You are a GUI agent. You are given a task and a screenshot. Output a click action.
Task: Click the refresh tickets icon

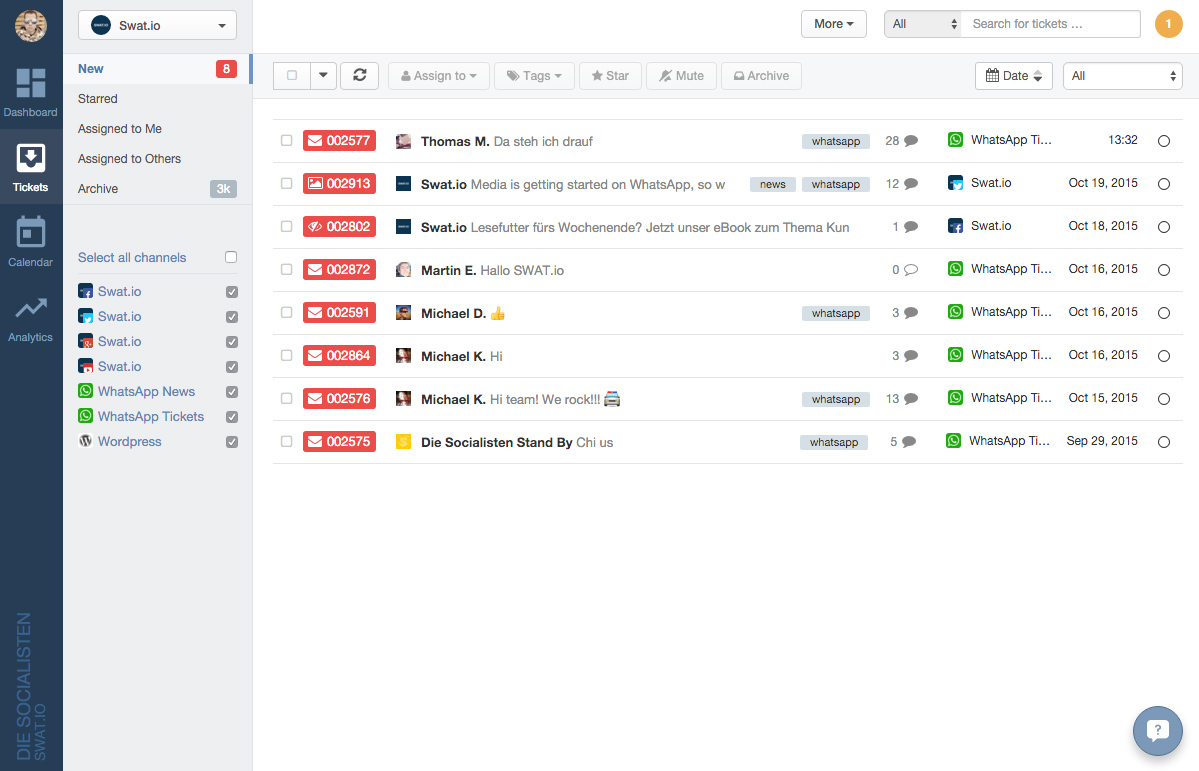click(x=359, y=76)
